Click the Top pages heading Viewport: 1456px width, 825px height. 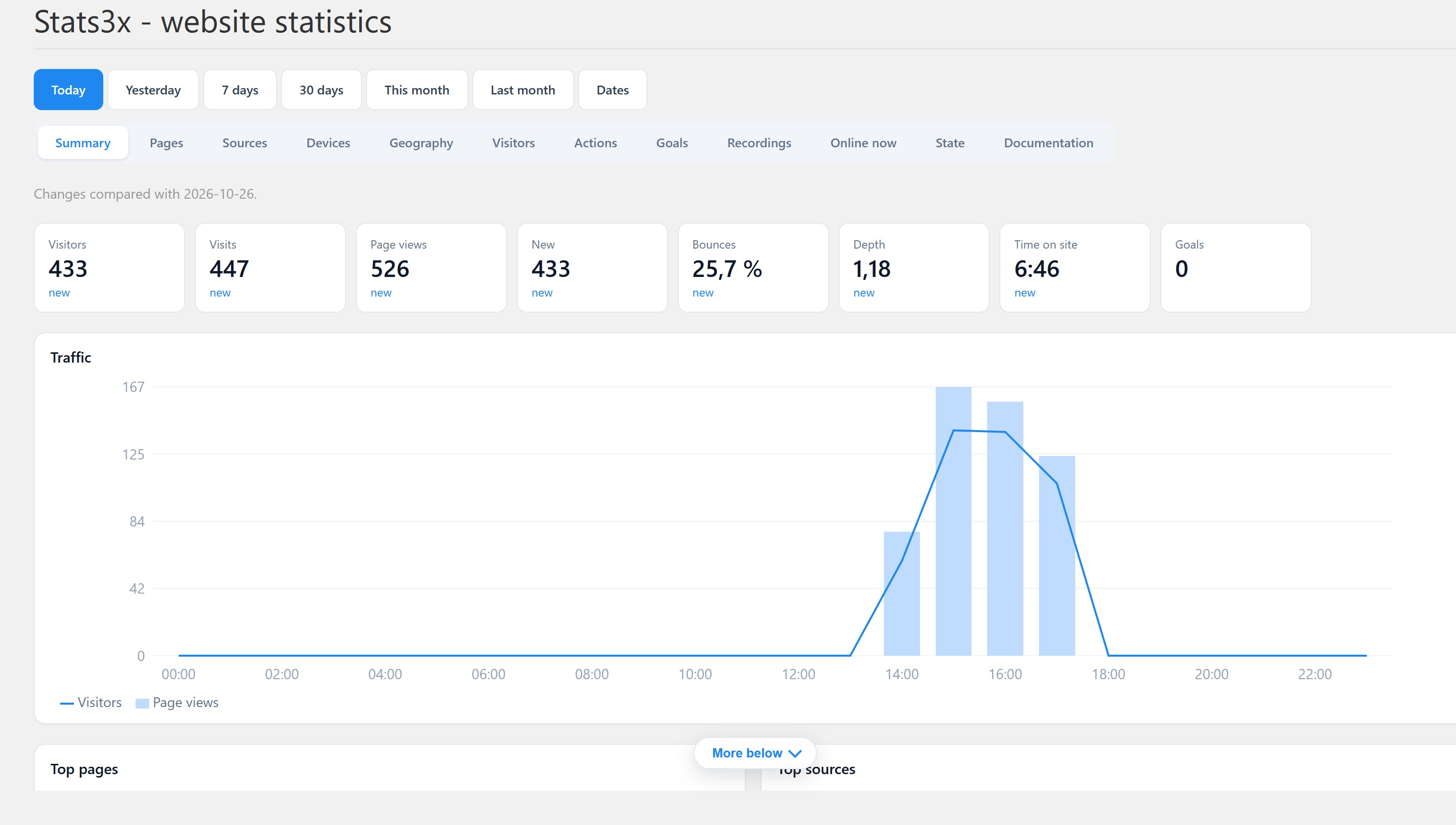pyautogui.click(x=84, y=769)
